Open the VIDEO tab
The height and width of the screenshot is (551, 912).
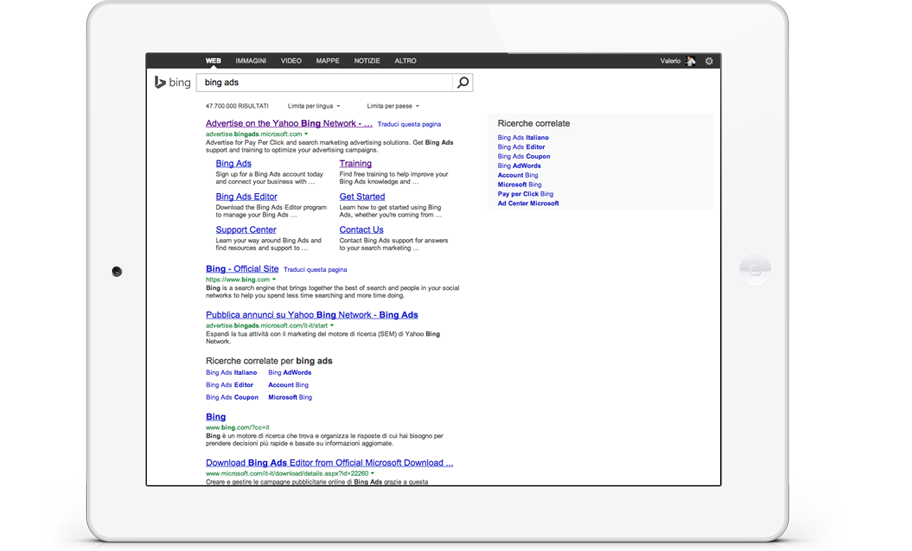(x=291, y=61)
